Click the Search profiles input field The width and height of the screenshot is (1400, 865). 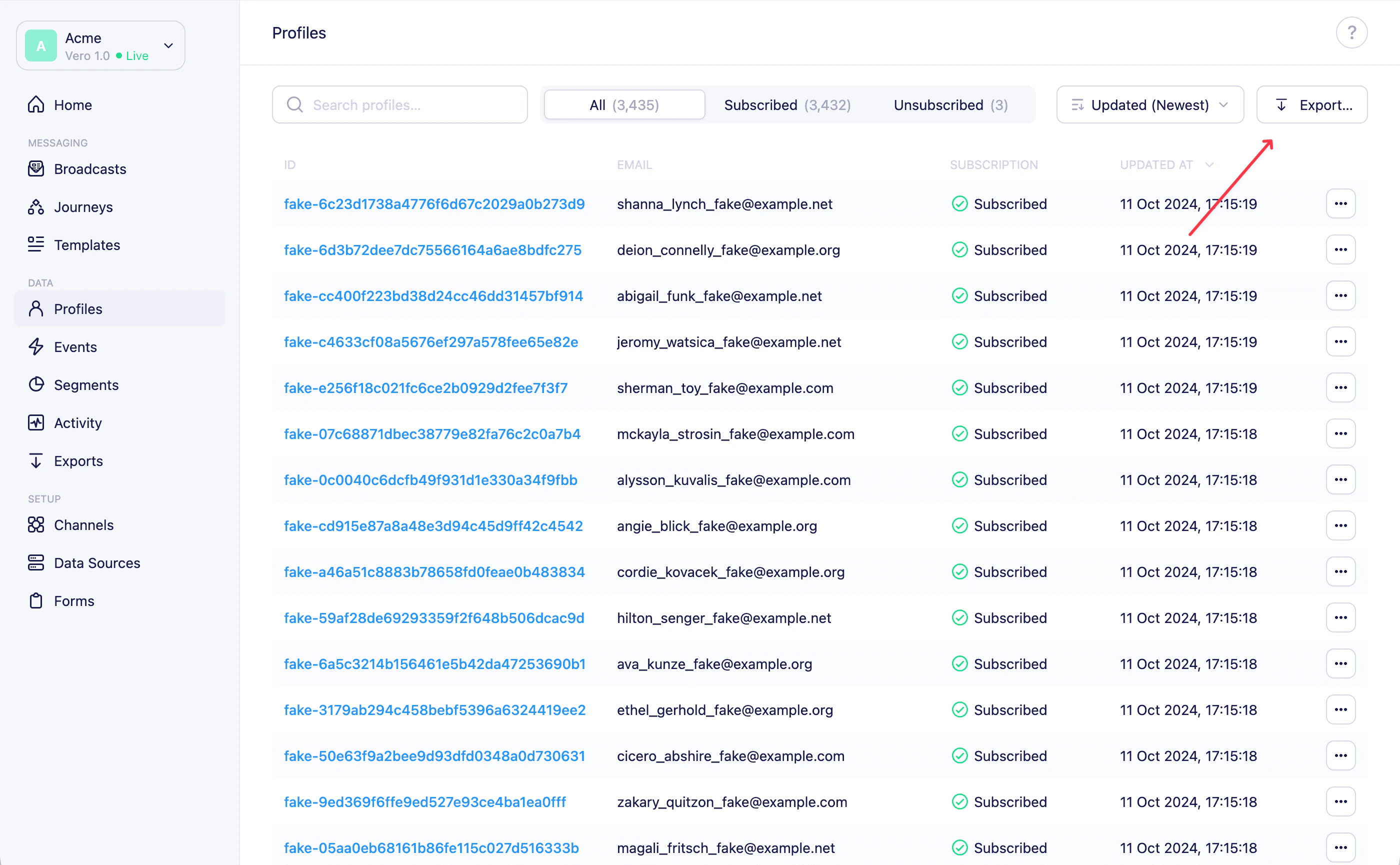click(400, 104)
